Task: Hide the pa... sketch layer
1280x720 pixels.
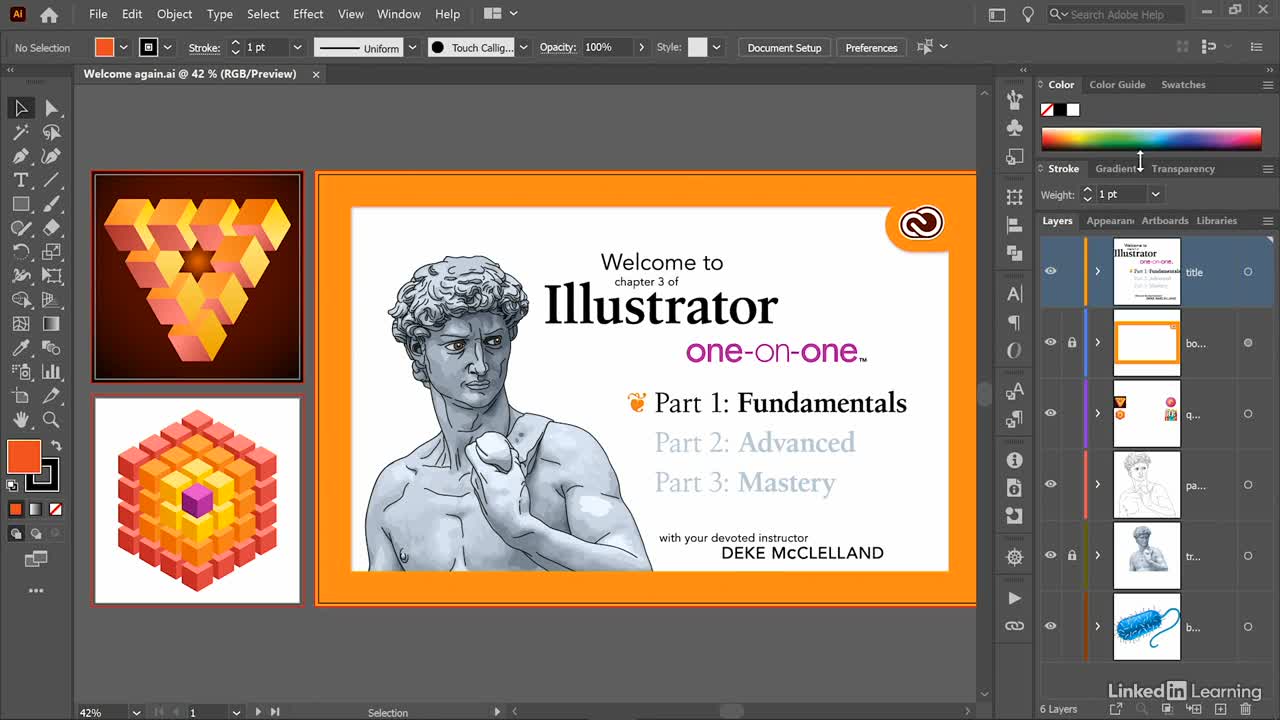Action: tap(1050, 484)
